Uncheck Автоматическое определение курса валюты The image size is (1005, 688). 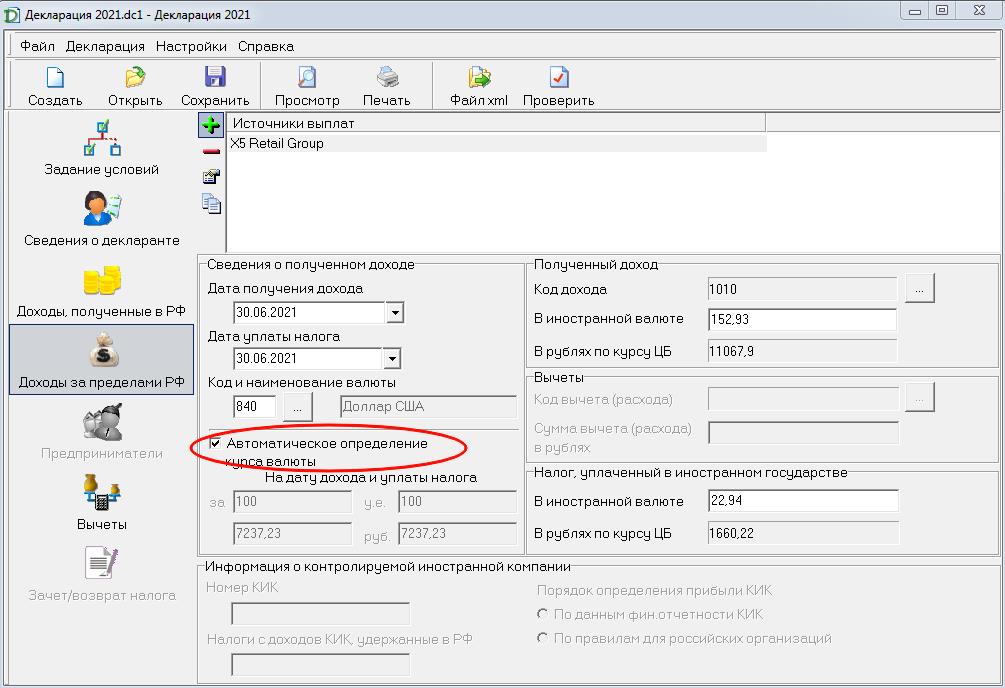click(215, 443)
